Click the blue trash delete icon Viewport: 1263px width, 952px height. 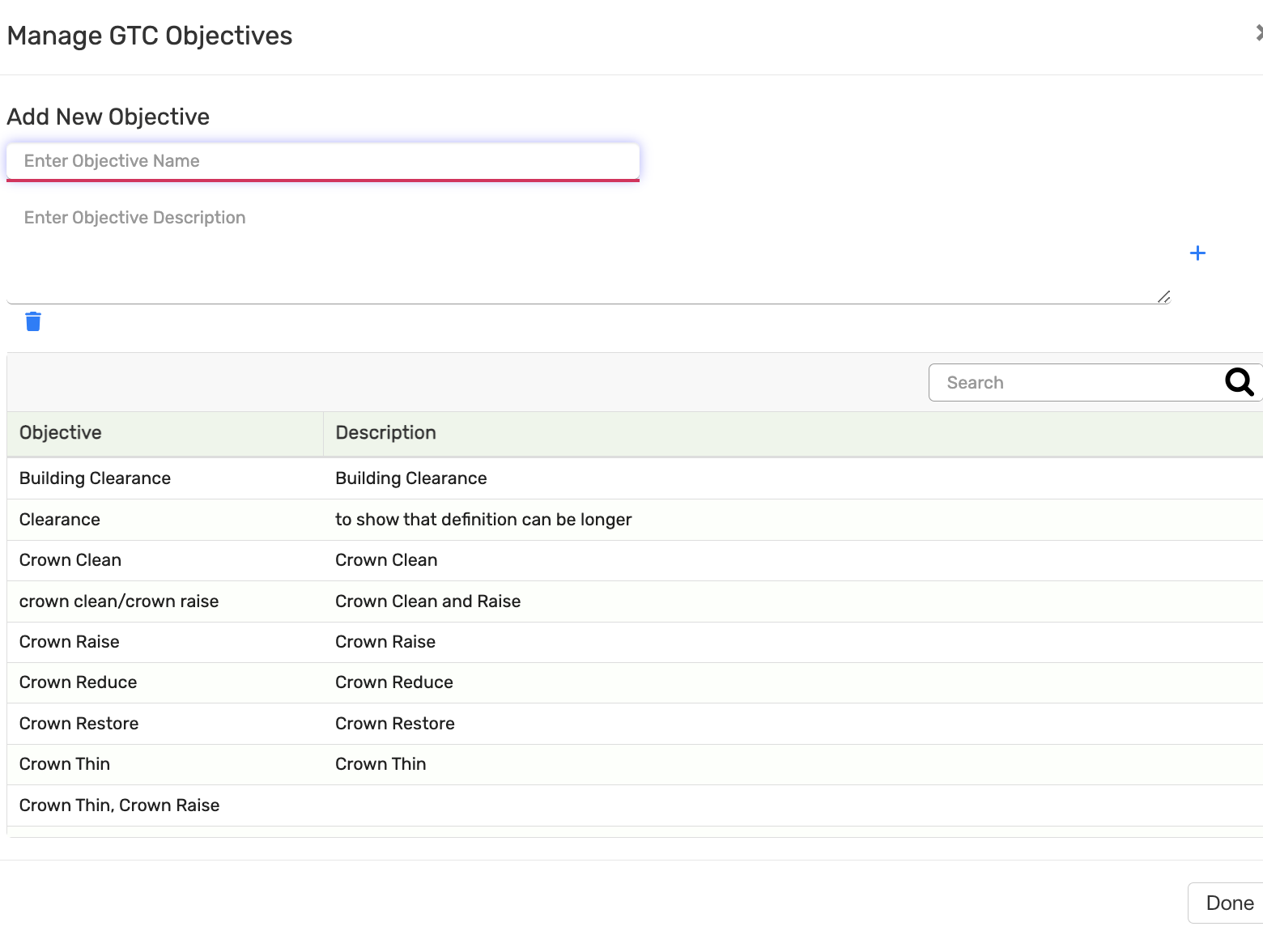point(33,321)
